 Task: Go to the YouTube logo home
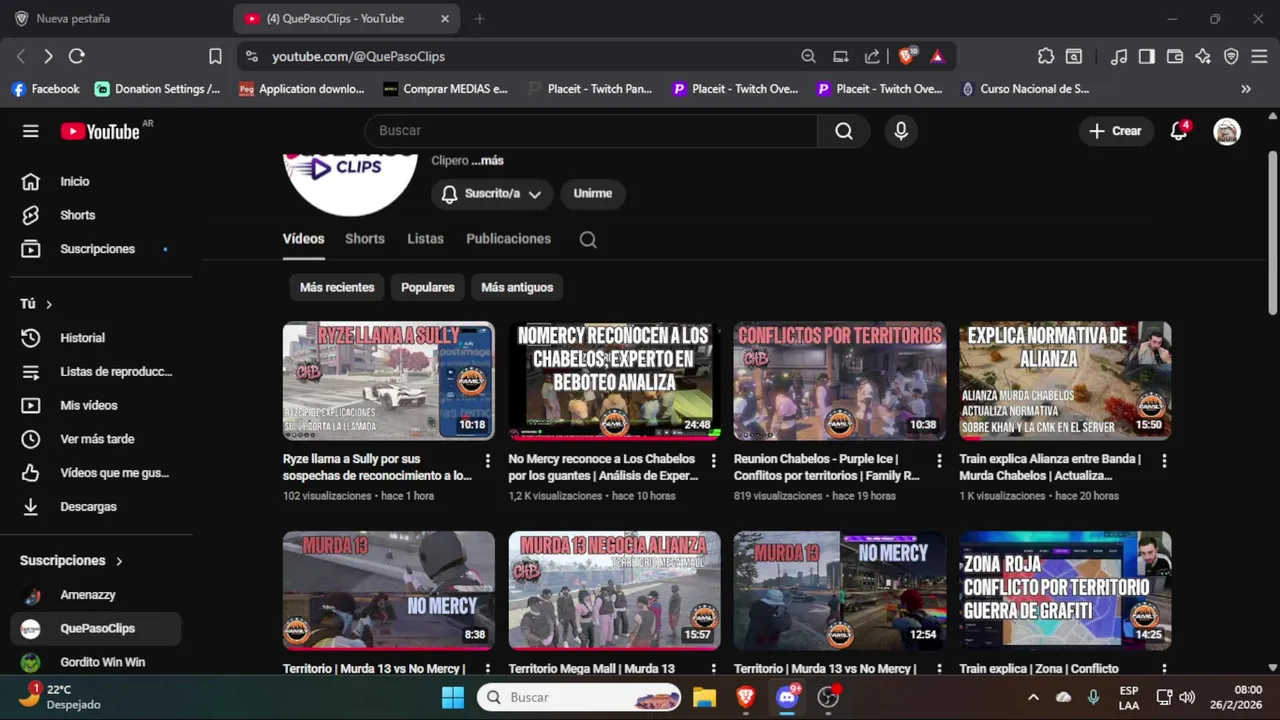click(100, 131)
